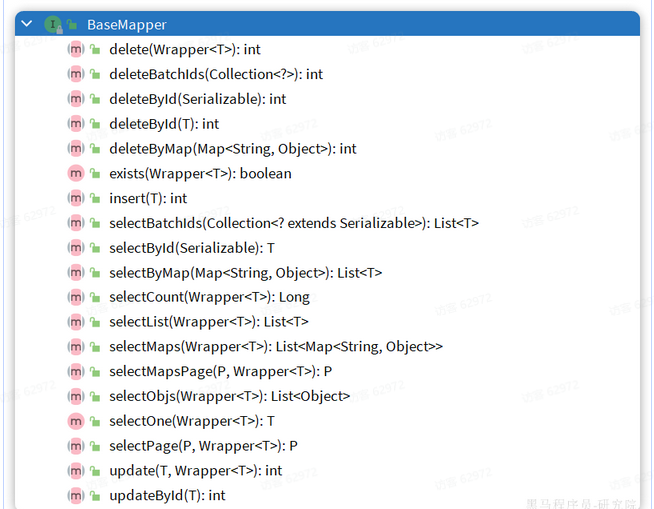
Task: Click method icon beside selectOne
Action: click(x=76, y=421)
